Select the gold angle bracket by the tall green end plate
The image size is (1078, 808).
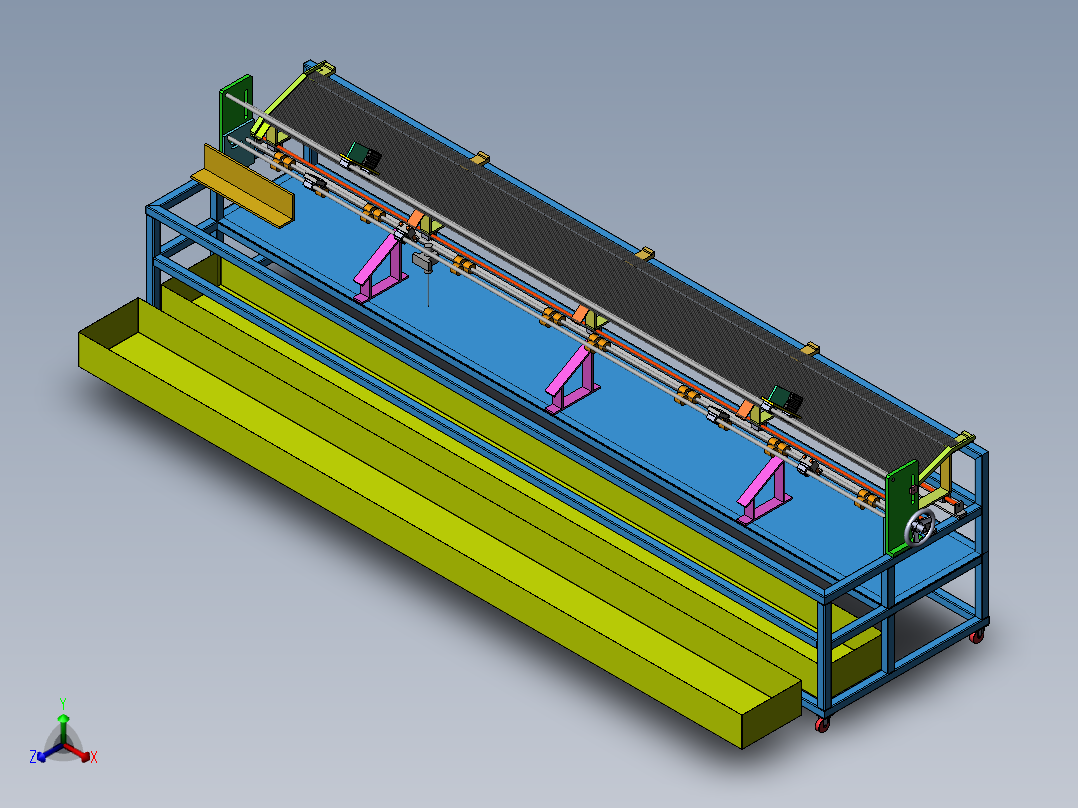(243, 186)
